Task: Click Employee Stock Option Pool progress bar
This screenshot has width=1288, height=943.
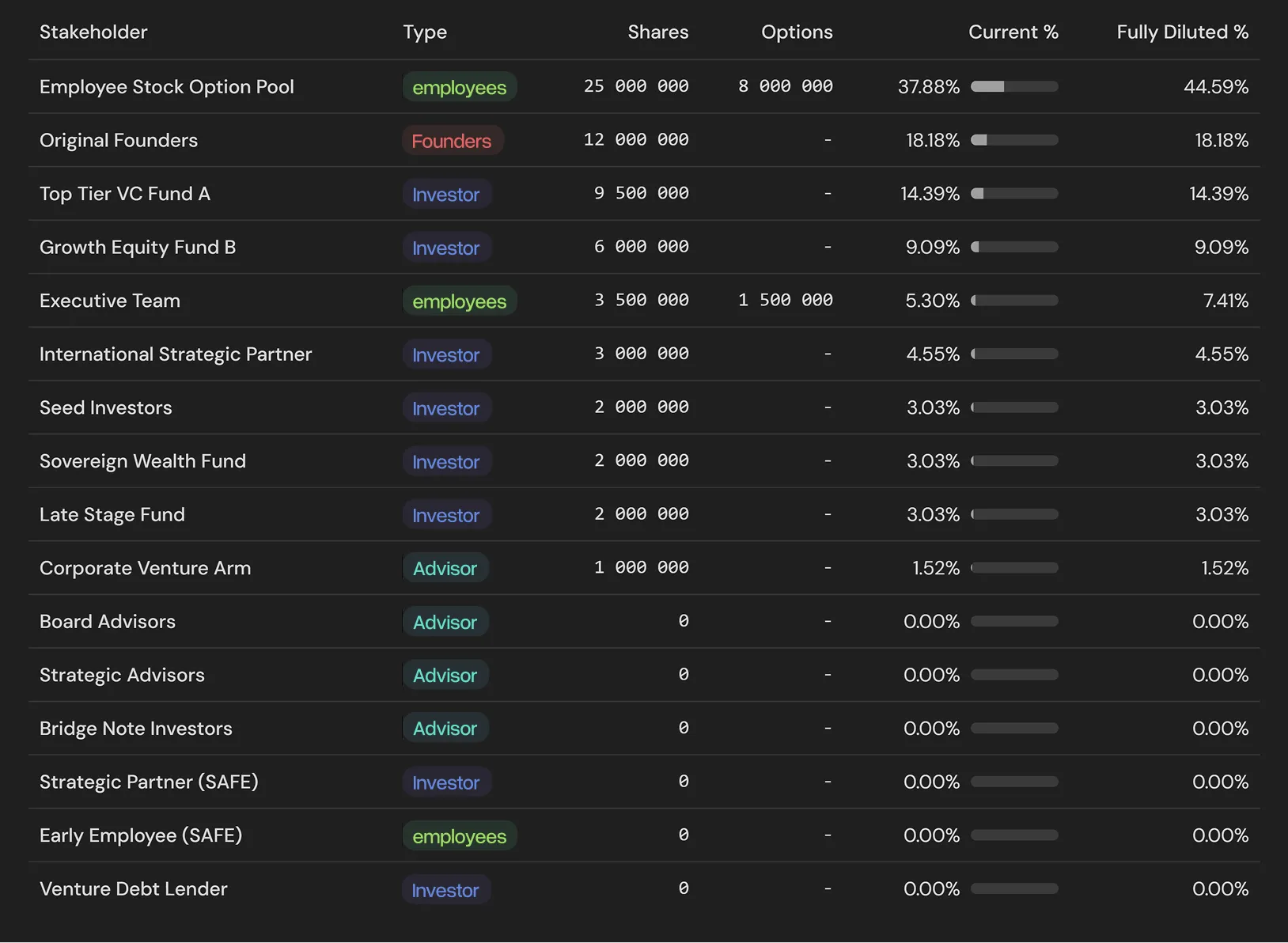Action: (1014, 87)
